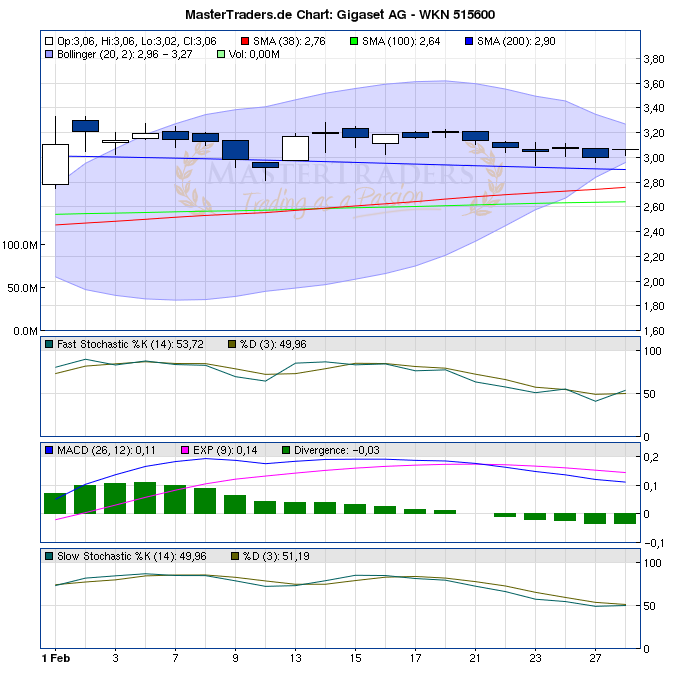The height and width of the screenshot is (684, 680).
Task: Click the 'Vol: 0,00M' label
Action: coord(254,55)
